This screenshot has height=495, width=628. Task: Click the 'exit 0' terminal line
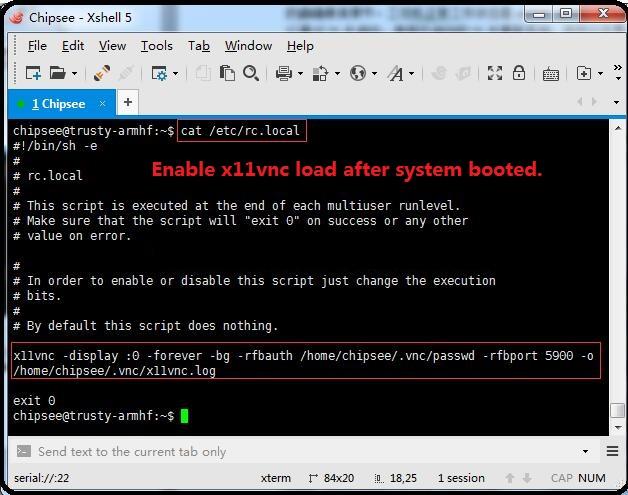click(34, 400)
